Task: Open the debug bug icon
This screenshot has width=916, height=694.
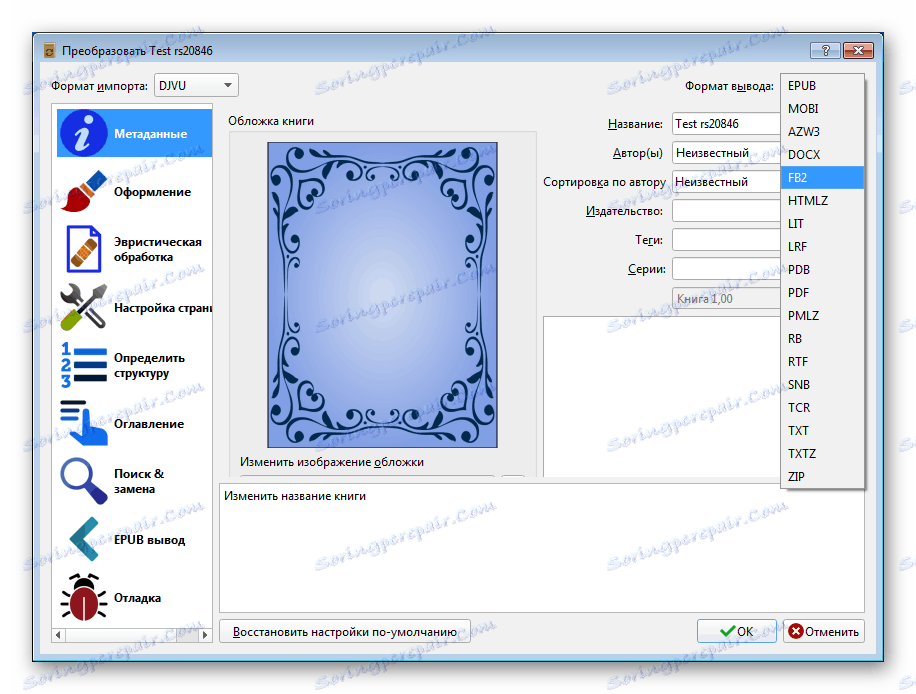Action: (84, 597)
